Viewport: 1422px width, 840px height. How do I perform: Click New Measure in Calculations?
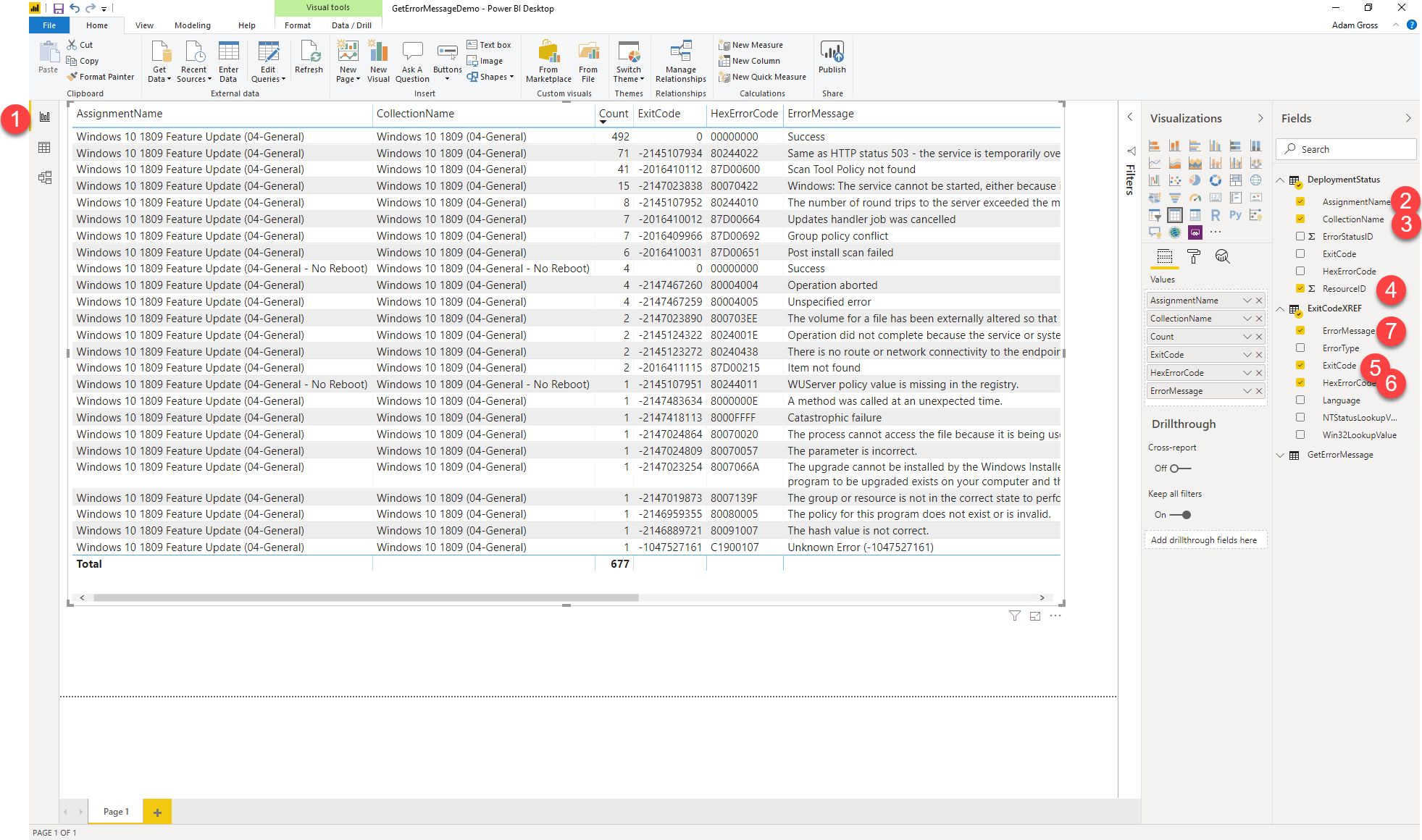click(x=751, y=45)
